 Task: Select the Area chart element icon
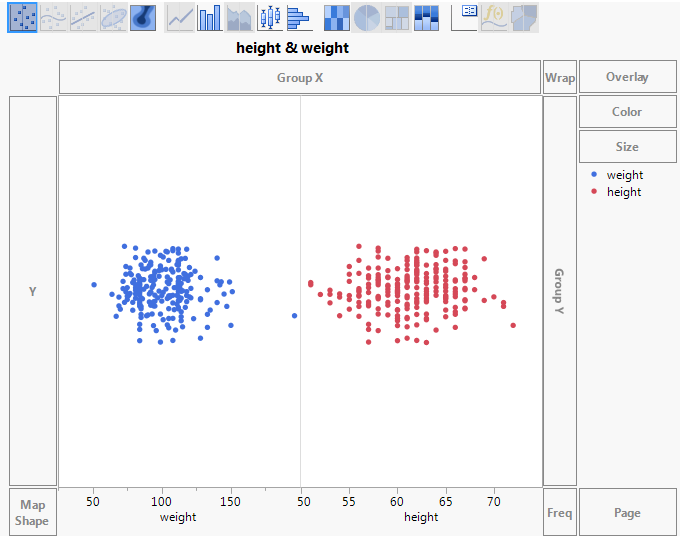click(239, 17)
